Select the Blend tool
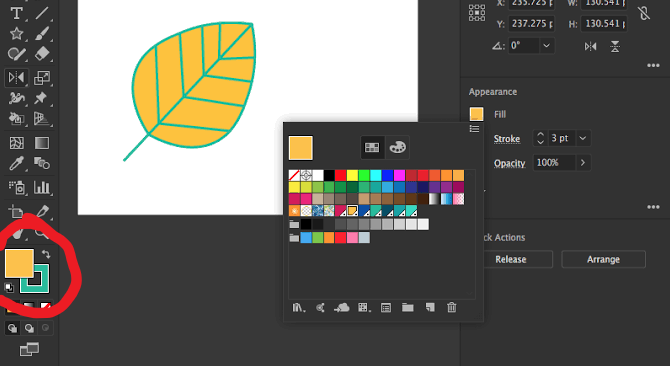 click(41, 163)
